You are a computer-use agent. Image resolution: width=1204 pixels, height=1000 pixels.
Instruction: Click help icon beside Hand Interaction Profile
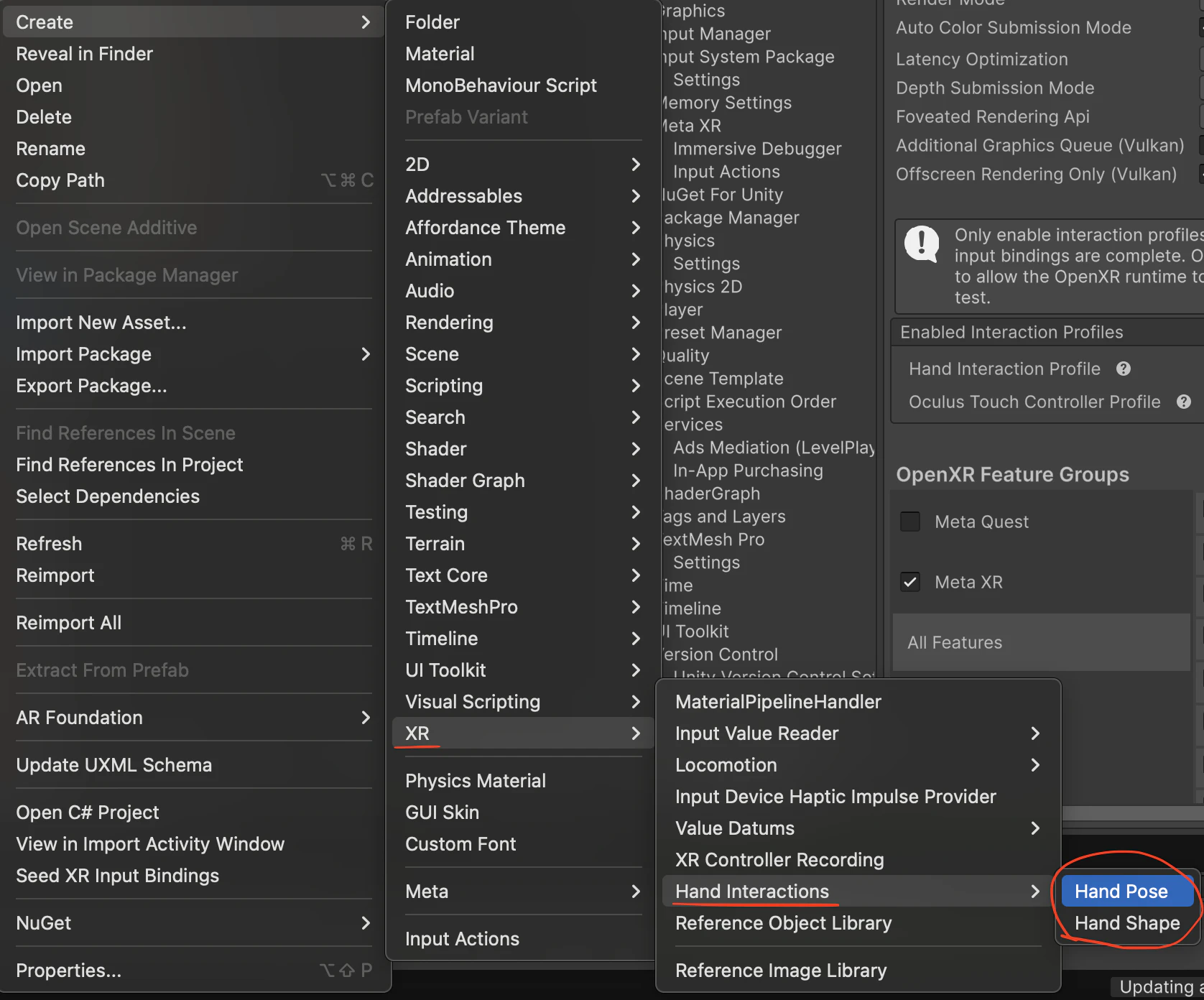point(1124,369)
